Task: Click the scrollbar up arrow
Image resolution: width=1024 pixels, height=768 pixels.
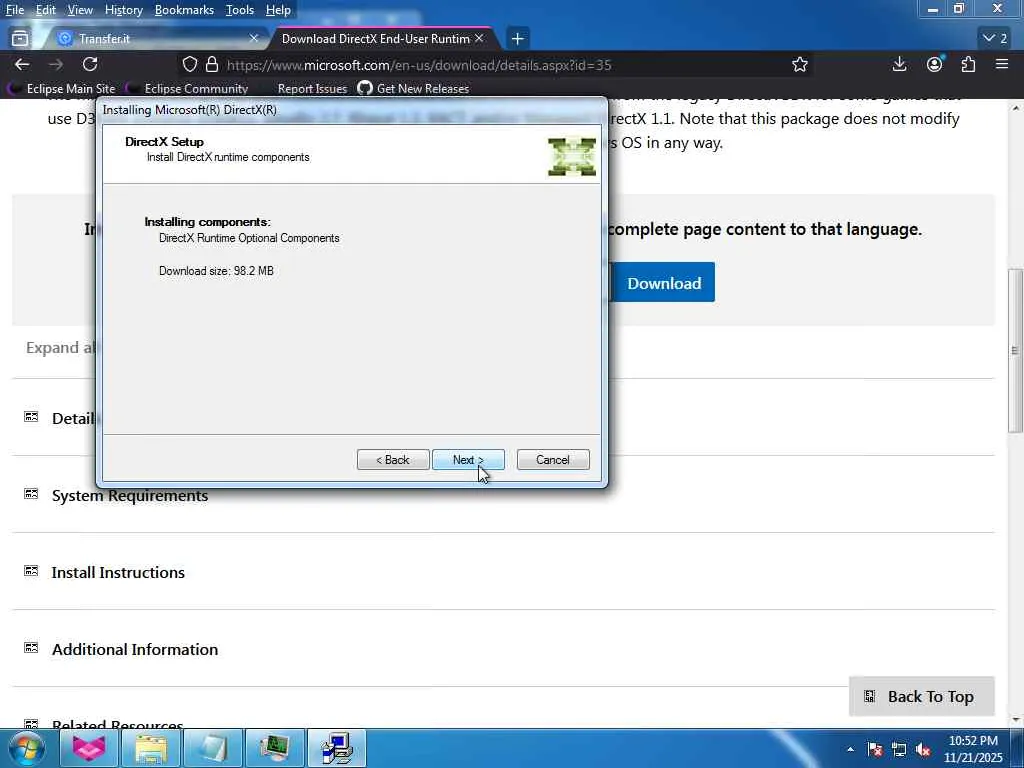Action: [1015, 108]
